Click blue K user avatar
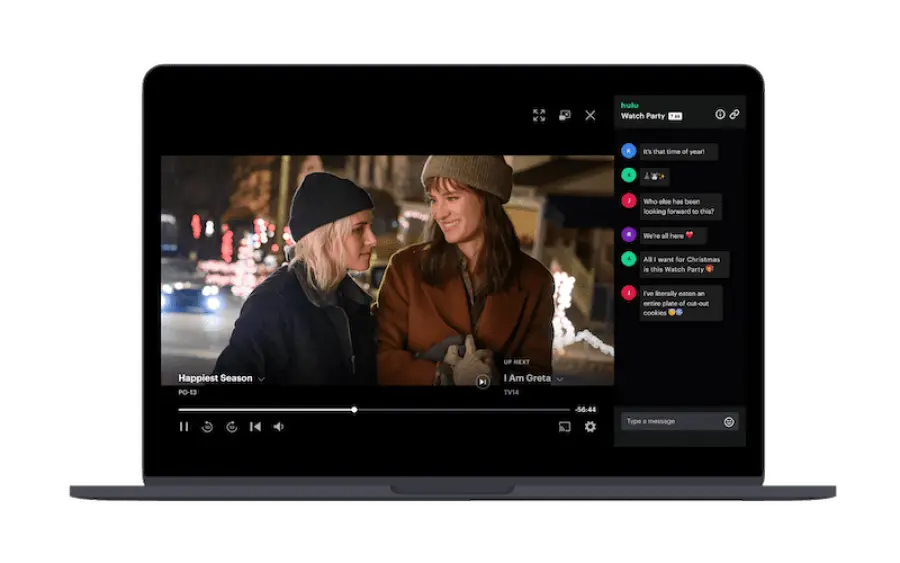The image size is (900, 563). pos(629,151)
